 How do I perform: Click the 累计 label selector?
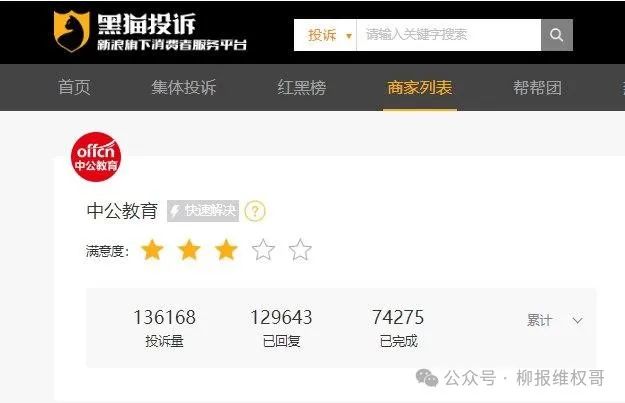(x=539, y=320)
